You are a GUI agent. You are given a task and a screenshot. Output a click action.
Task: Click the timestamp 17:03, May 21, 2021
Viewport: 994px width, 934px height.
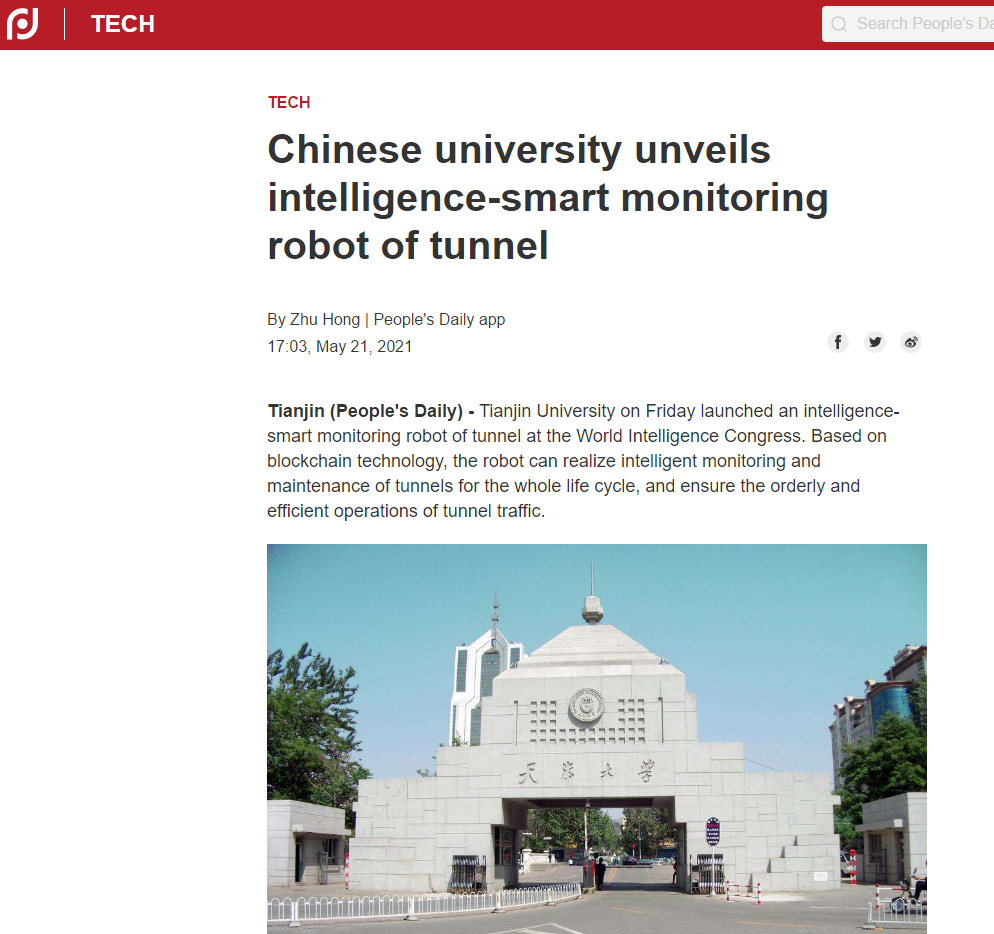(x=340, y=347)
